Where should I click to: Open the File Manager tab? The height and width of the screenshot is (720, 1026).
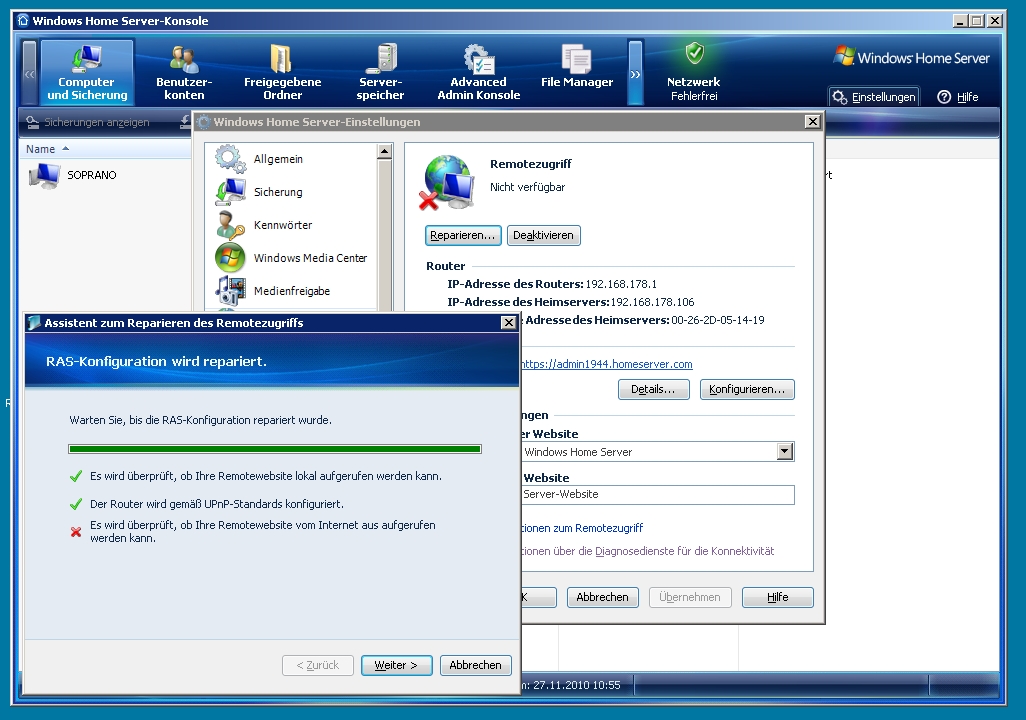click(x=576, y=67)
